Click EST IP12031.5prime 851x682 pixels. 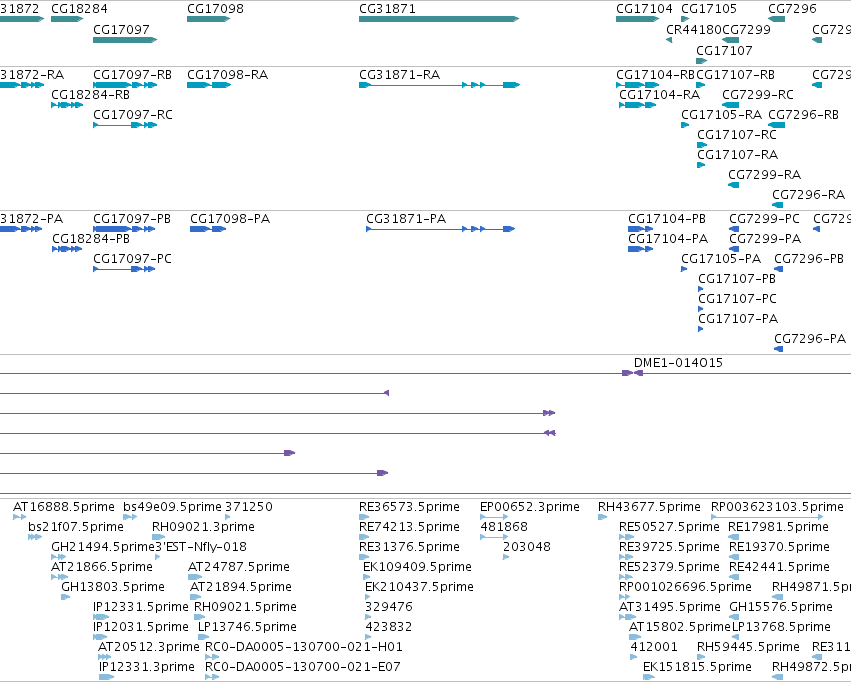click(100, 638)
